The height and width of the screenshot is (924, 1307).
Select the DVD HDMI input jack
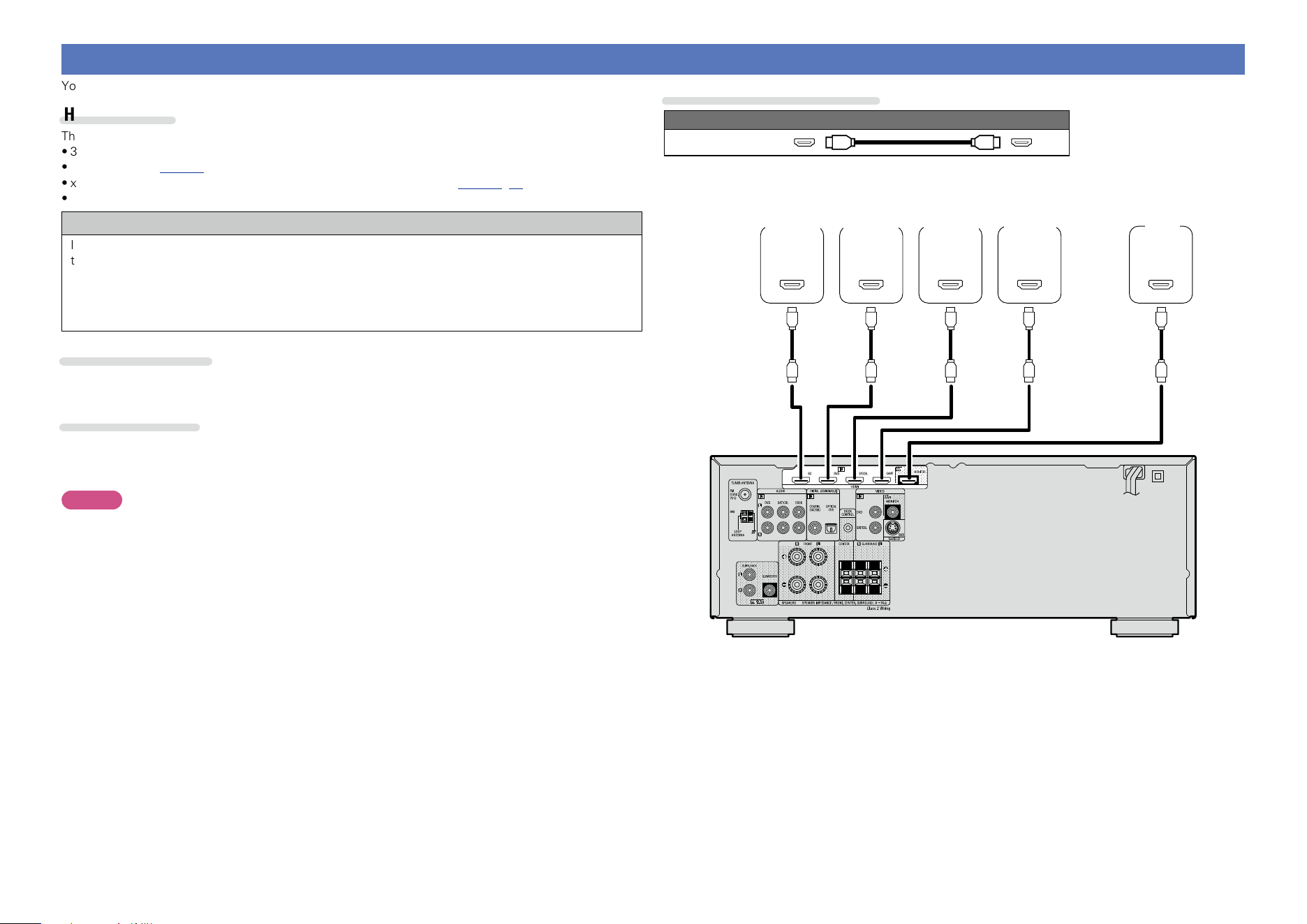(828, 481)
